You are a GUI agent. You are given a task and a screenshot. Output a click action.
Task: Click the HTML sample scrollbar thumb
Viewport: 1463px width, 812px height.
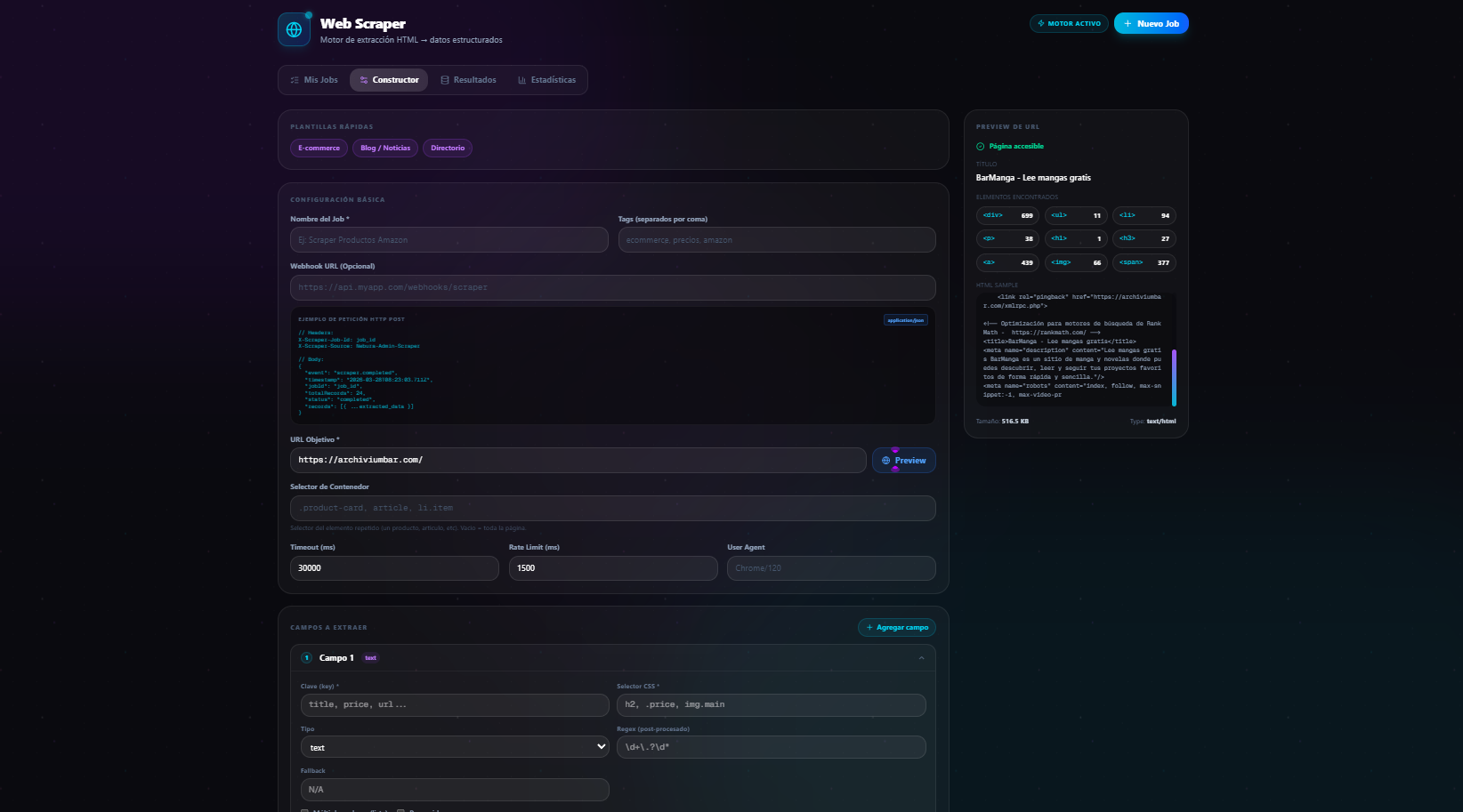[1174, 378]
